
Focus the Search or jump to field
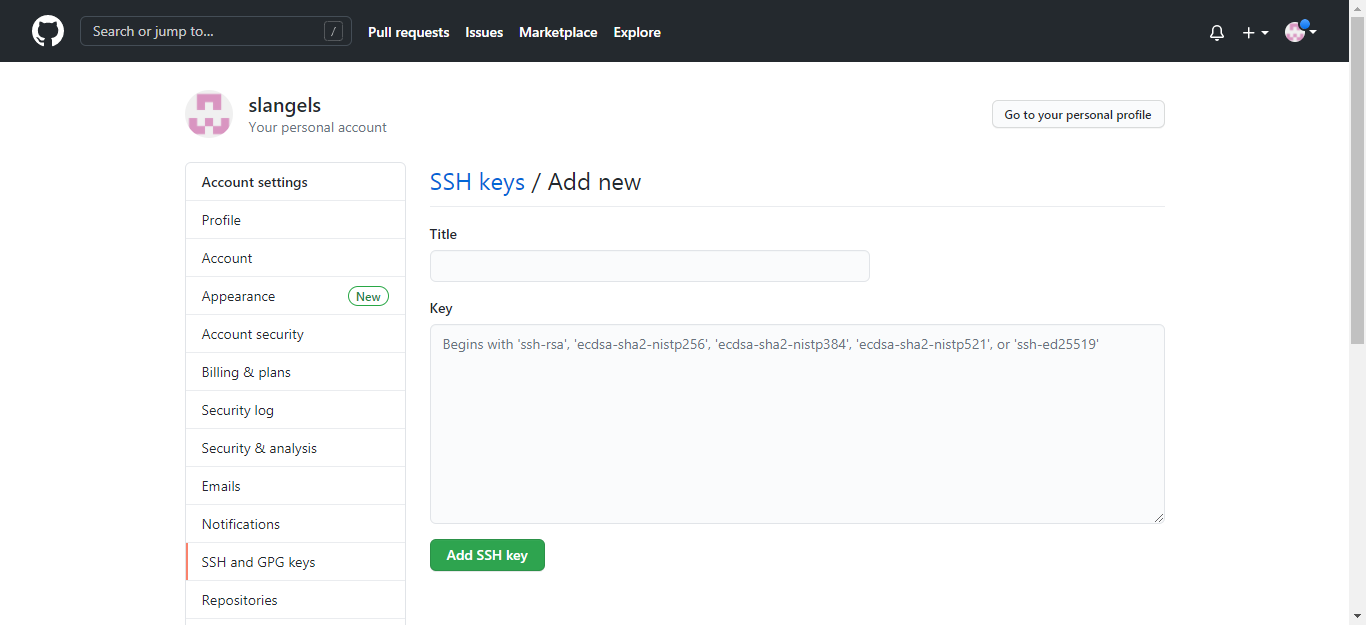pyautogui.click(x=216, y=31)
